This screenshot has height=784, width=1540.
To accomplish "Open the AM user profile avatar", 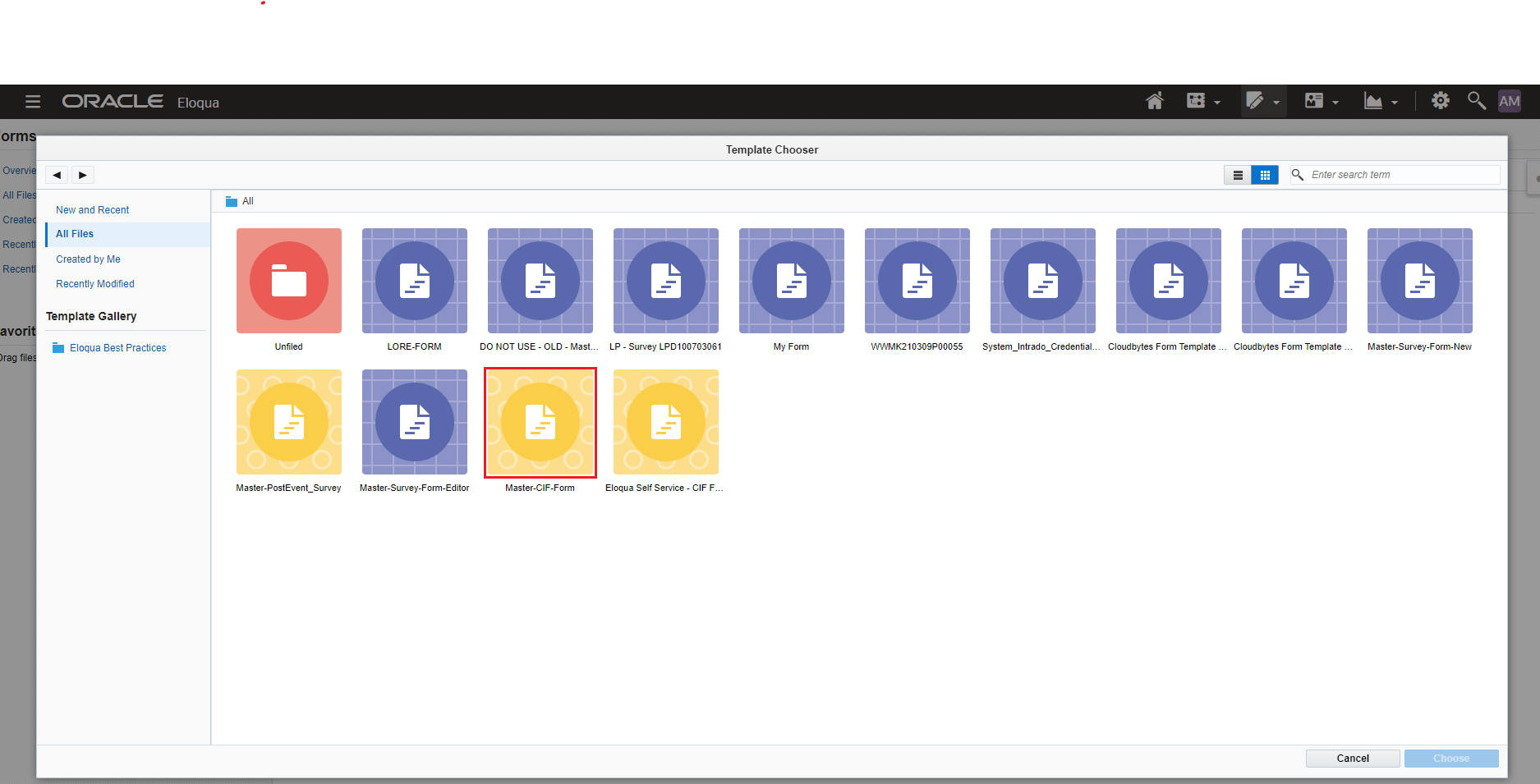I will click(x=1510, y=101).
